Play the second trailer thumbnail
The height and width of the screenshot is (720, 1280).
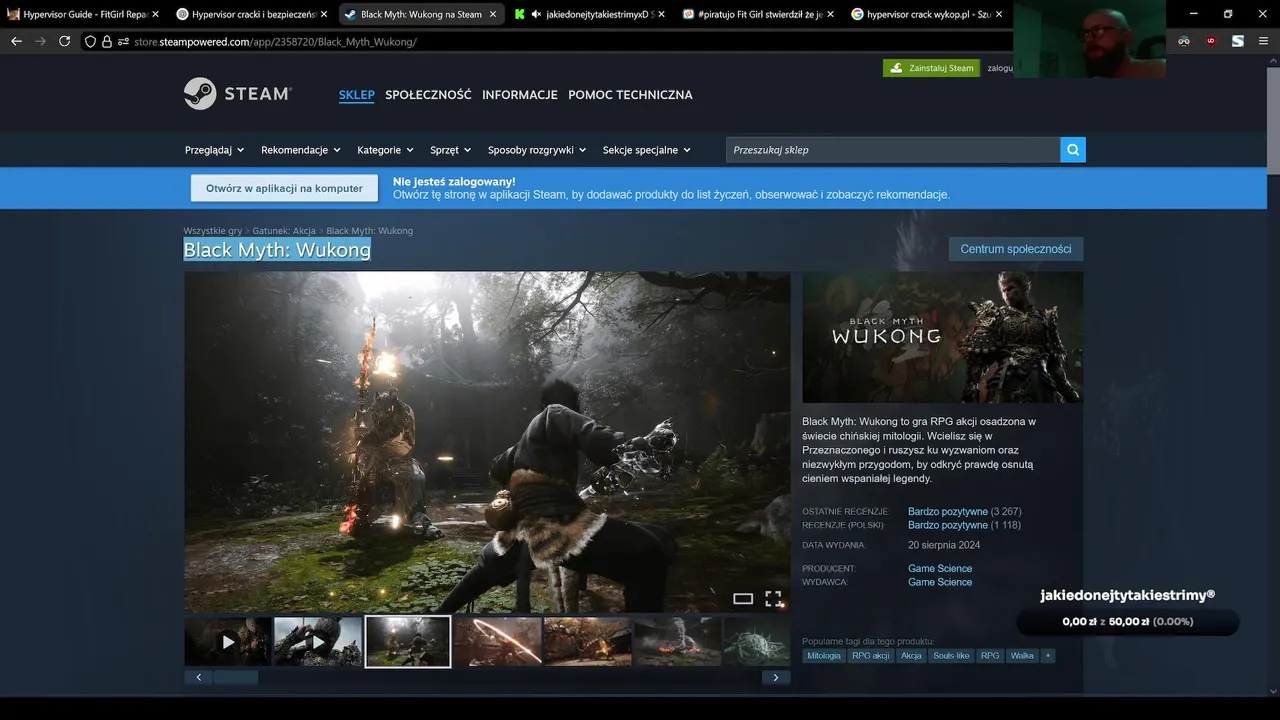pos(318,642)
